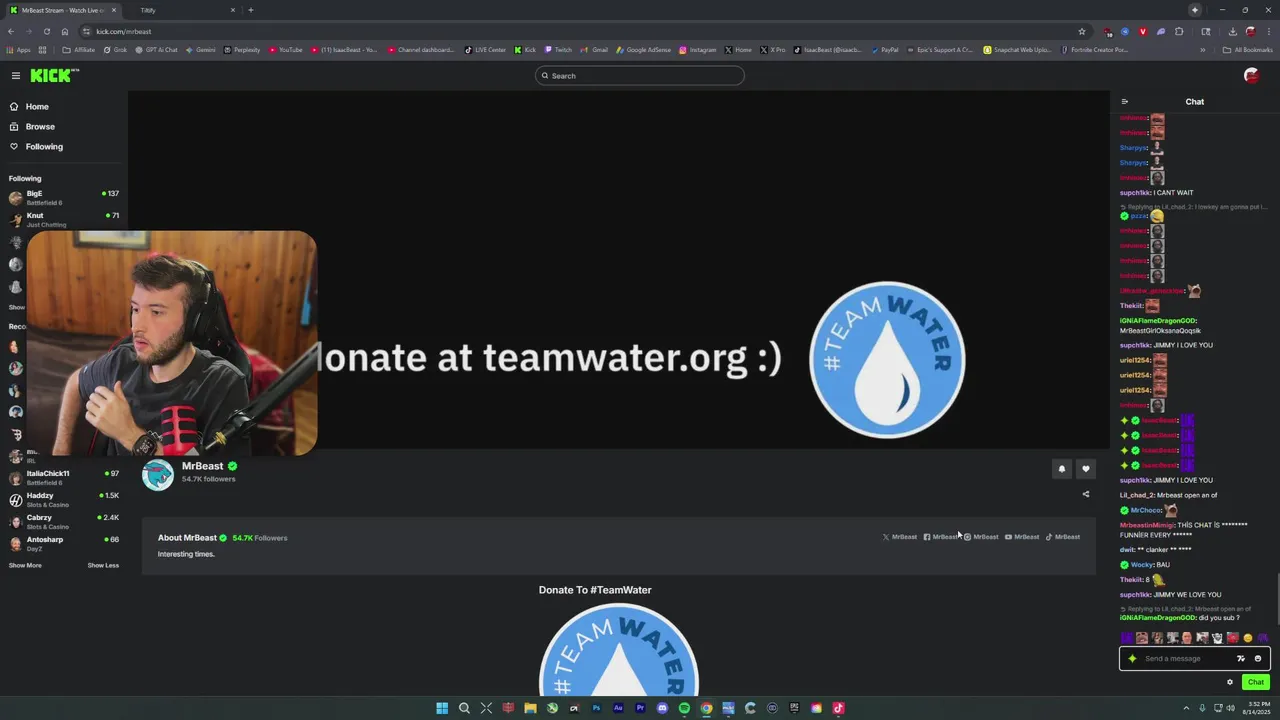Viewport: 1280px width, 720px height.
Task: Click the MrBeast channel avatar
Action: pos(157,475)
